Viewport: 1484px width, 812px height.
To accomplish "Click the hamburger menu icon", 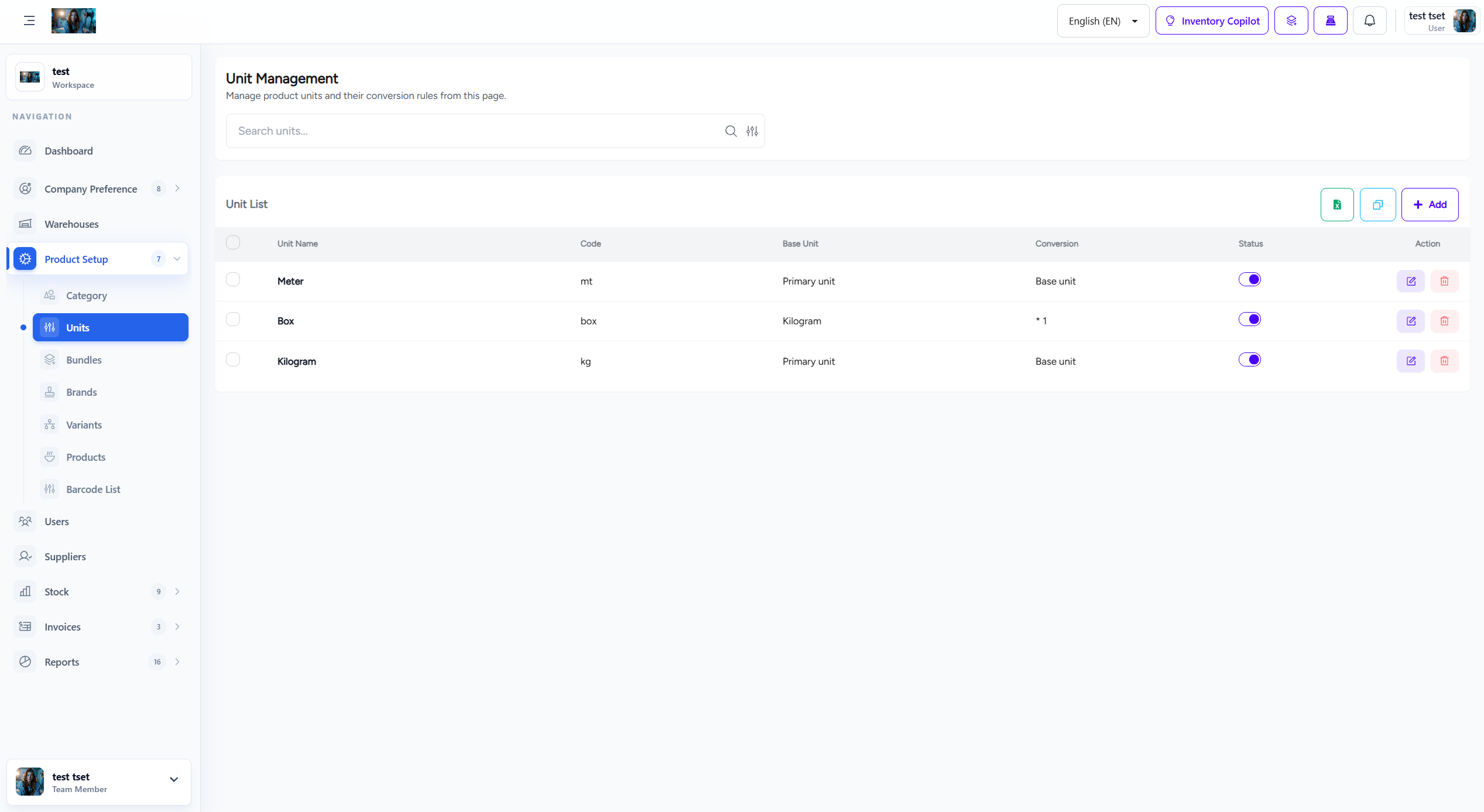I will point(29,21).
